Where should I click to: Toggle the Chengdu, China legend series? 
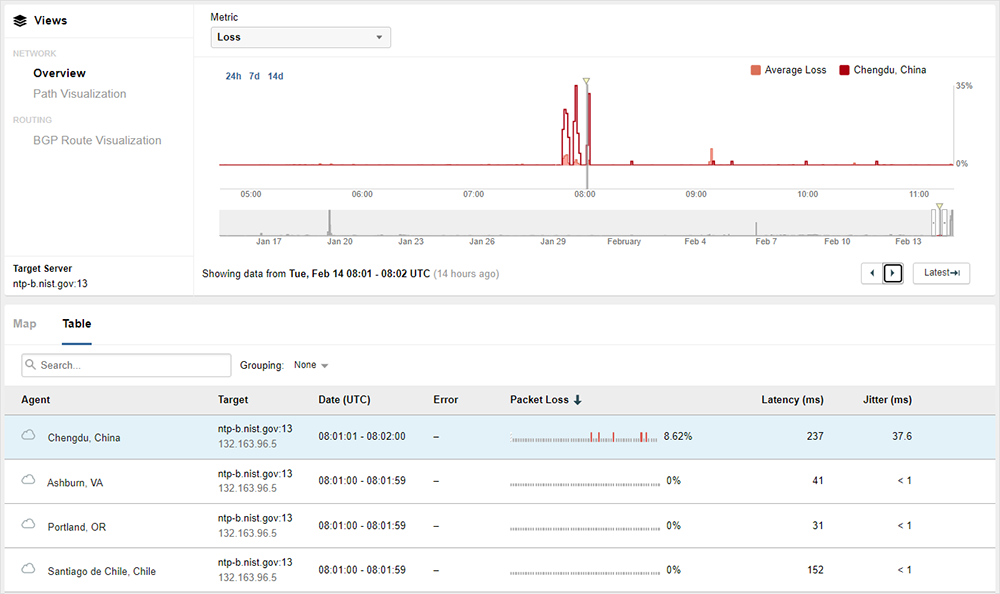point(882,70)
